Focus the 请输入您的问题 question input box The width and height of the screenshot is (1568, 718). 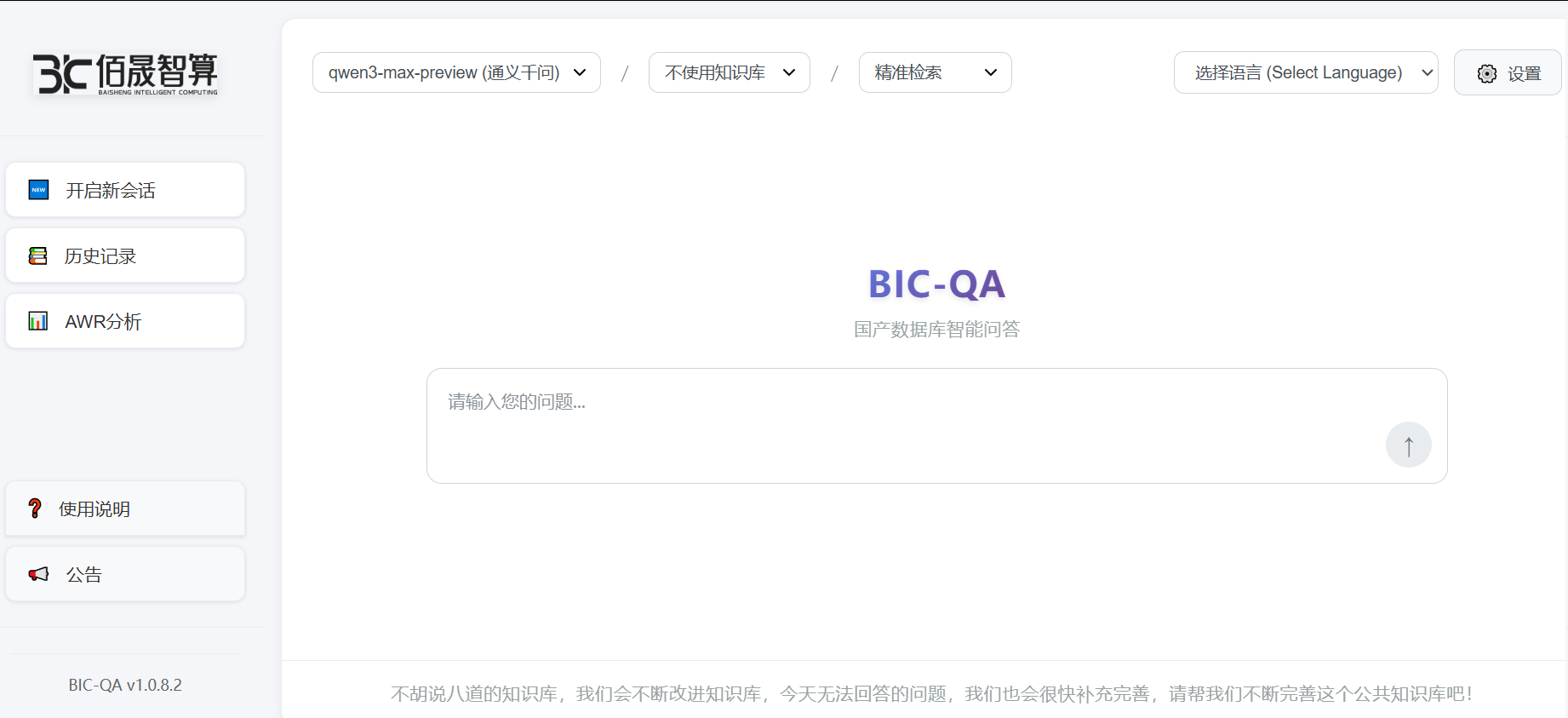937,426
